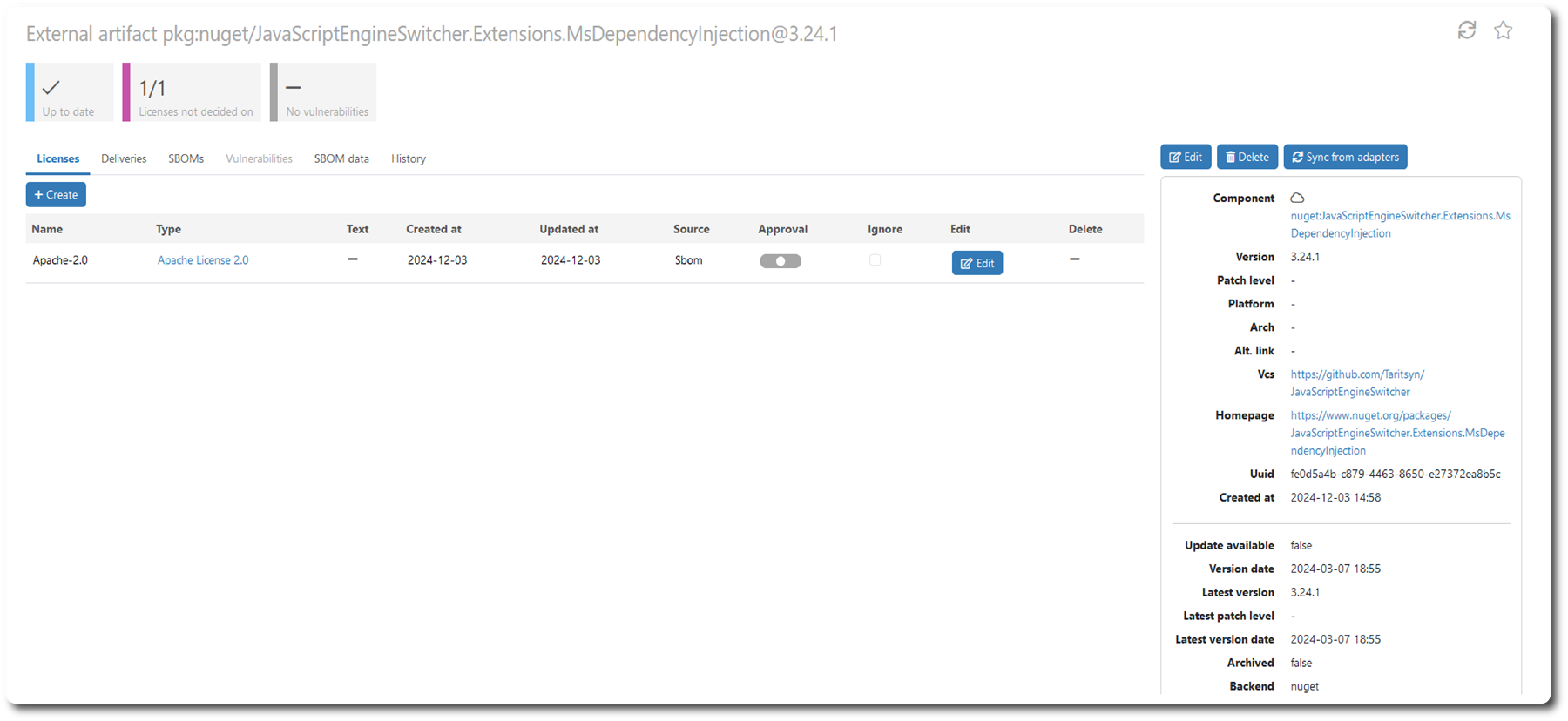Viewport: 1568px width, 721px height.
Task: Click the refresh icon at top right
Action: coord(1467,30)
